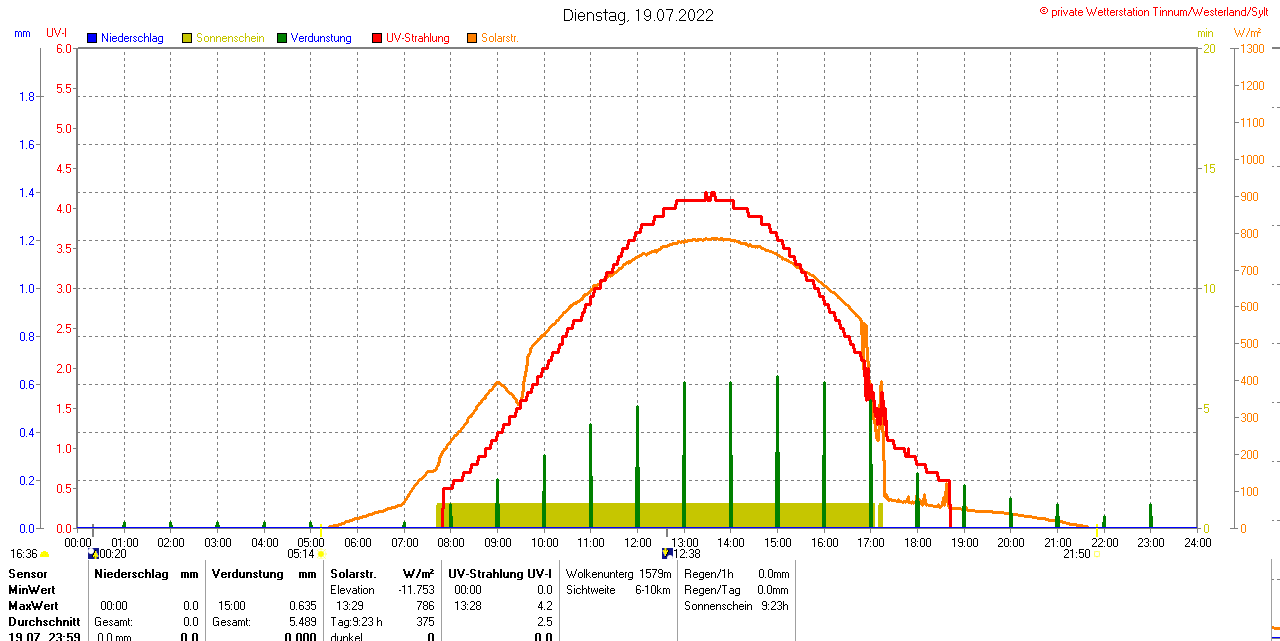Screen dimensions: 1280x641
Task: Click the red UV-Strahlung legend square
Action: 377,38
